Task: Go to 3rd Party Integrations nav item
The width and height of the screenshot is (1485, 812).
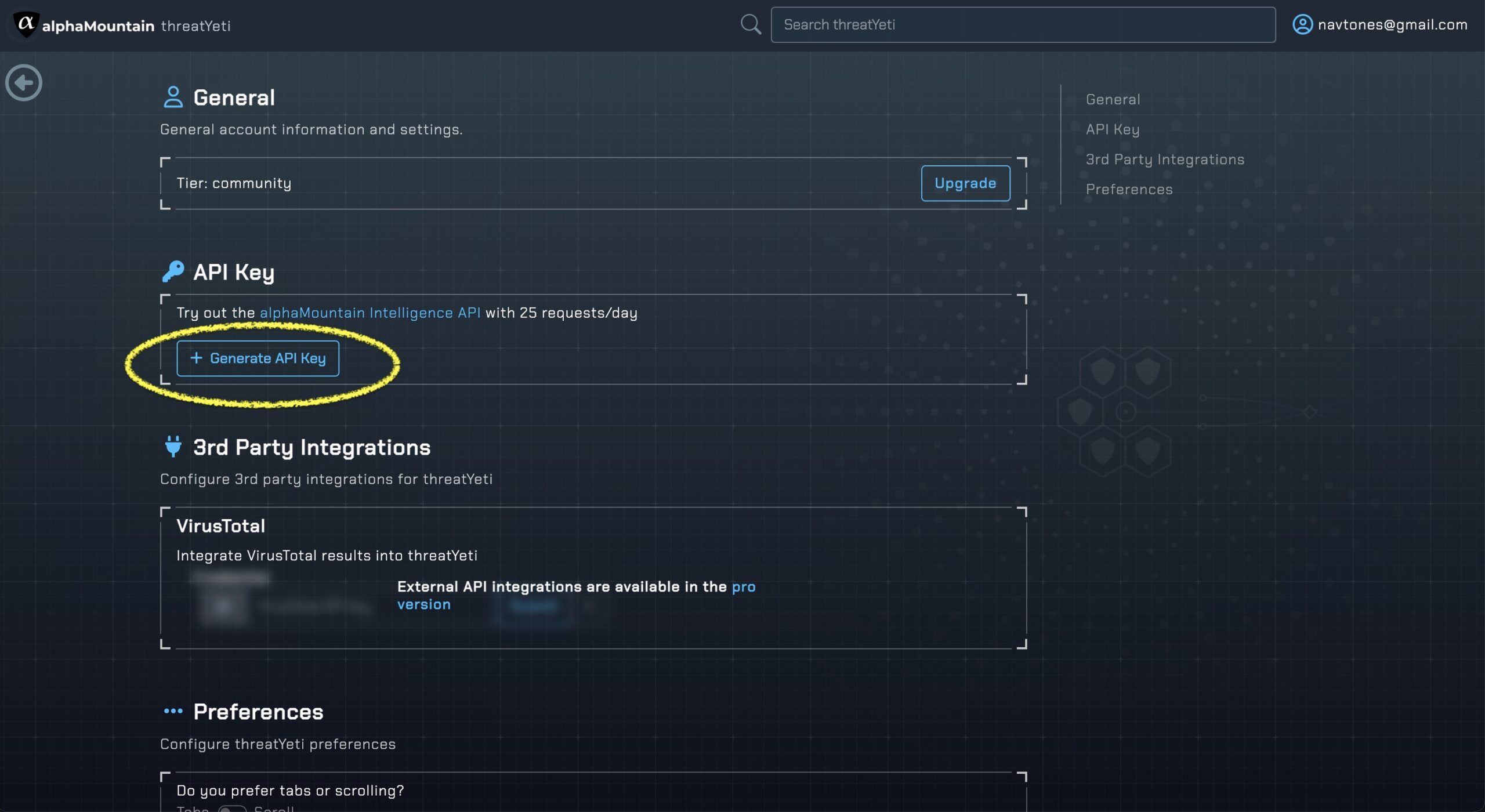Action: click(x=1165, y=159)
